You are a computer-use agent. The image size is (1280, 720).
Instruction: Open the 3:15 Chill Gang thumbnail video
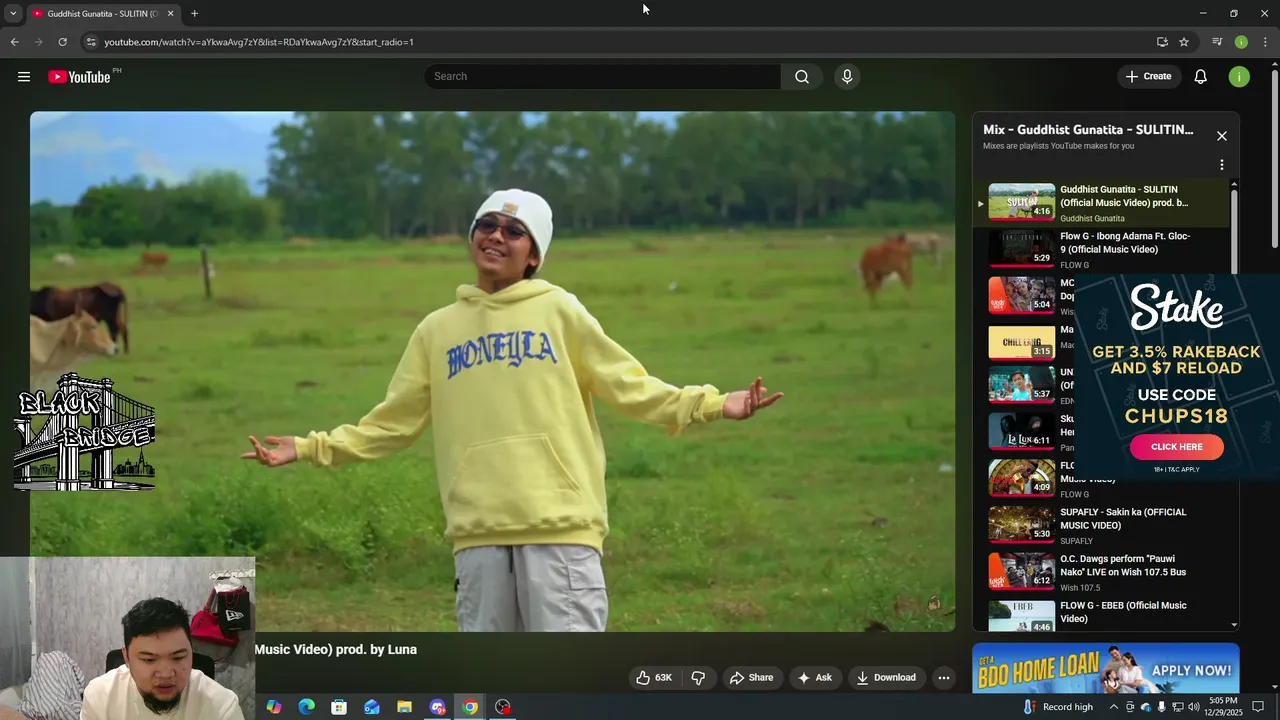[1021, 342]
